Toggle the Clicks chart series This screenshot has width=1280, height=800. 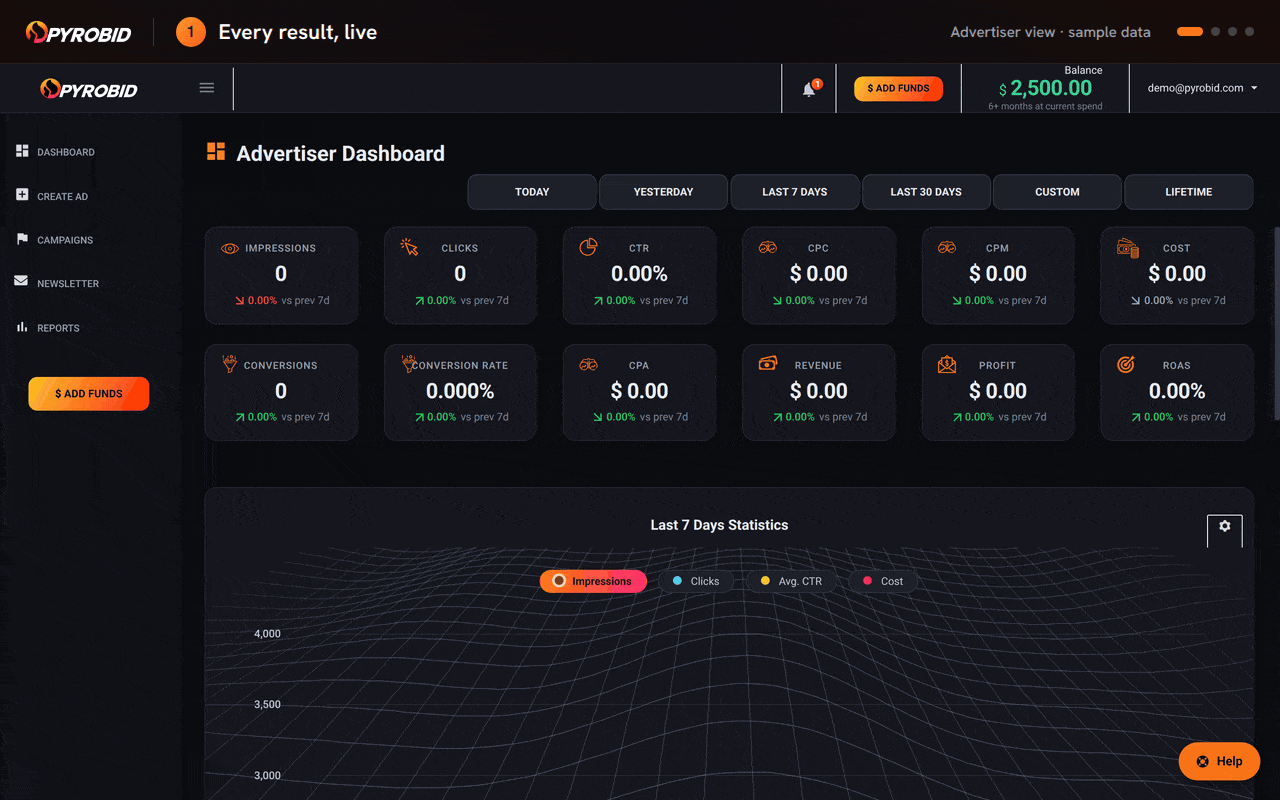[x=695, y=581]
